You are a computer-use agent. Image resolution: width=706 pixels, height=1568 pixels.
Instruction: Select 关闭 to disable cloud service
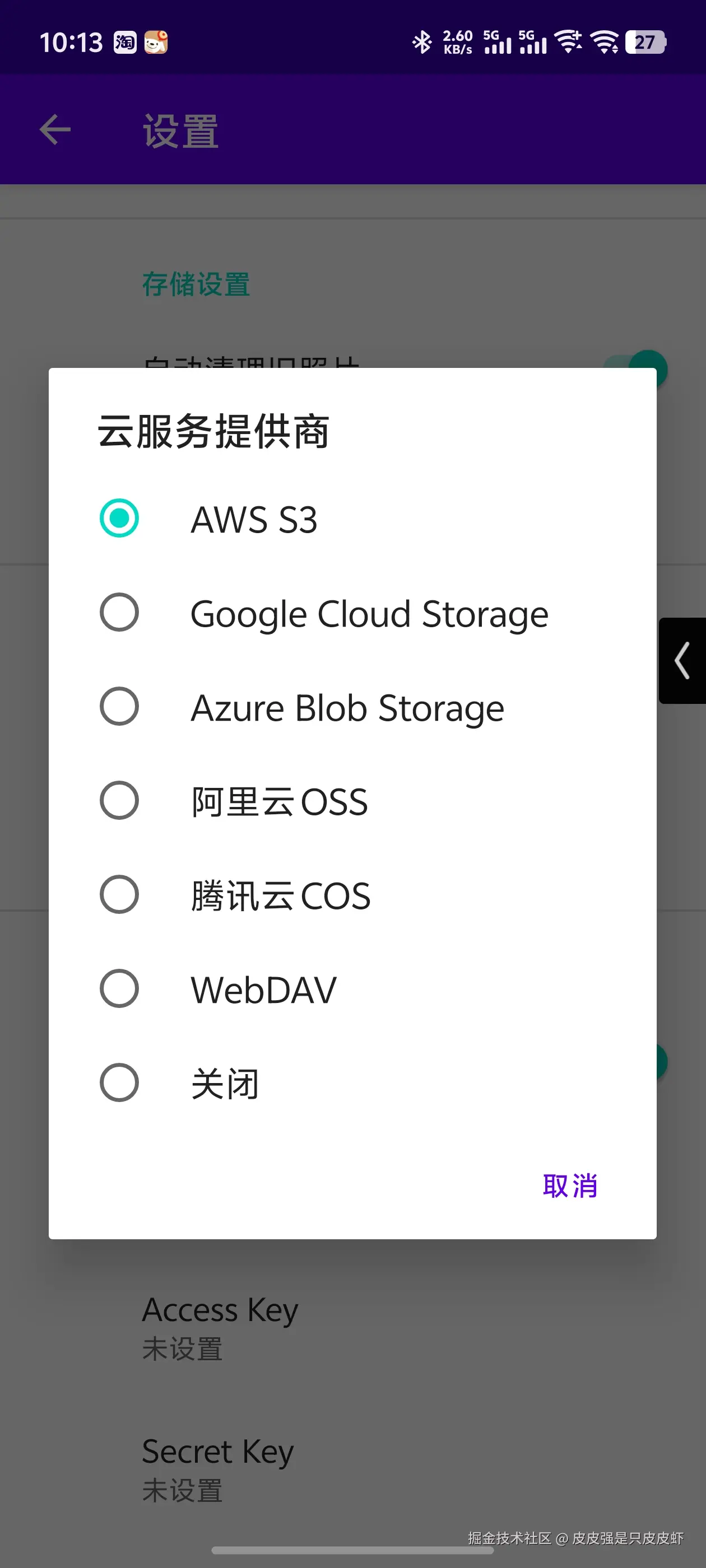click(x=119, y=1083)
